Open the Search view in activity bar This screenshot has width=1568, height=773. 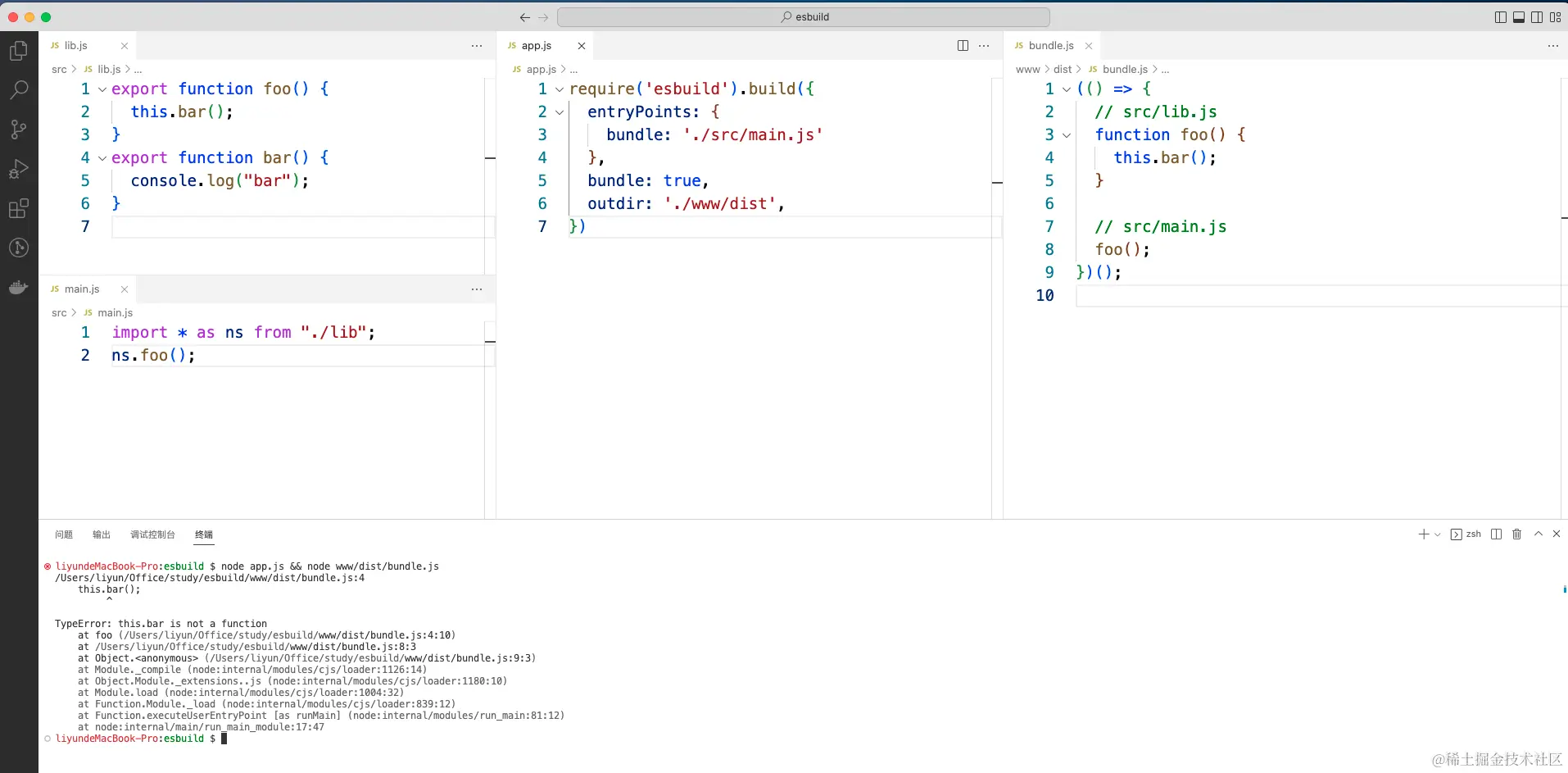[x=18, y=89]
